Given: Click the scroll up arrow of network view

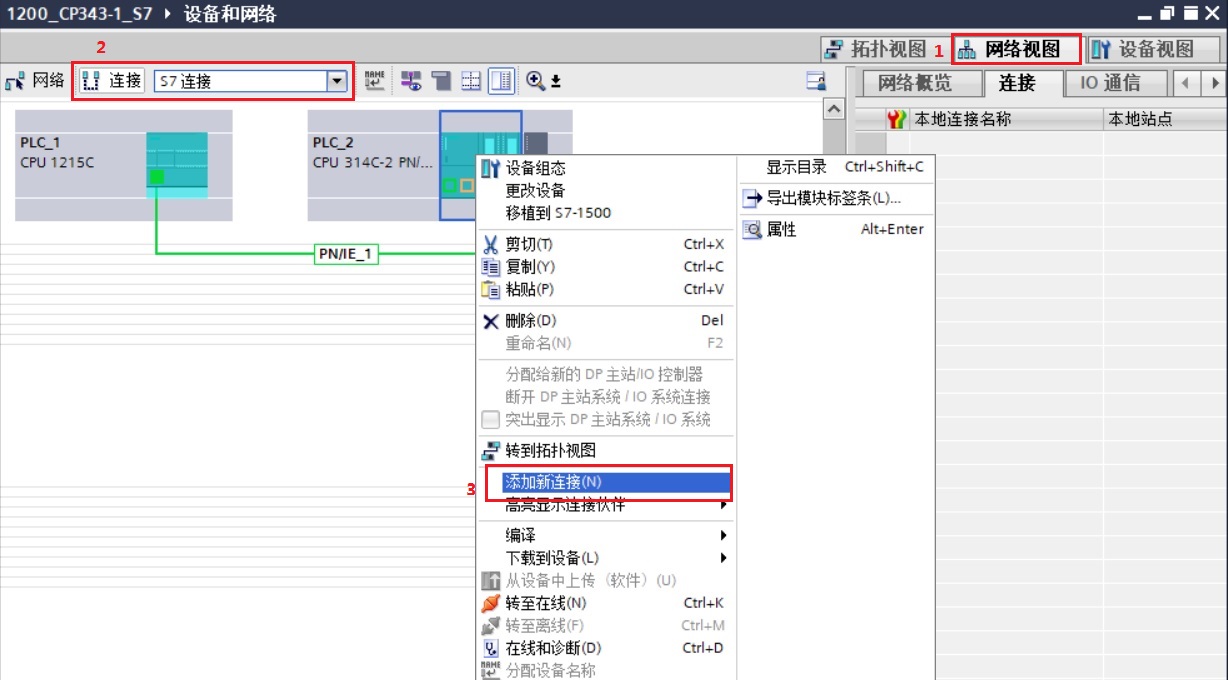Looking at the screenshot, I should (x=834, y=107).
